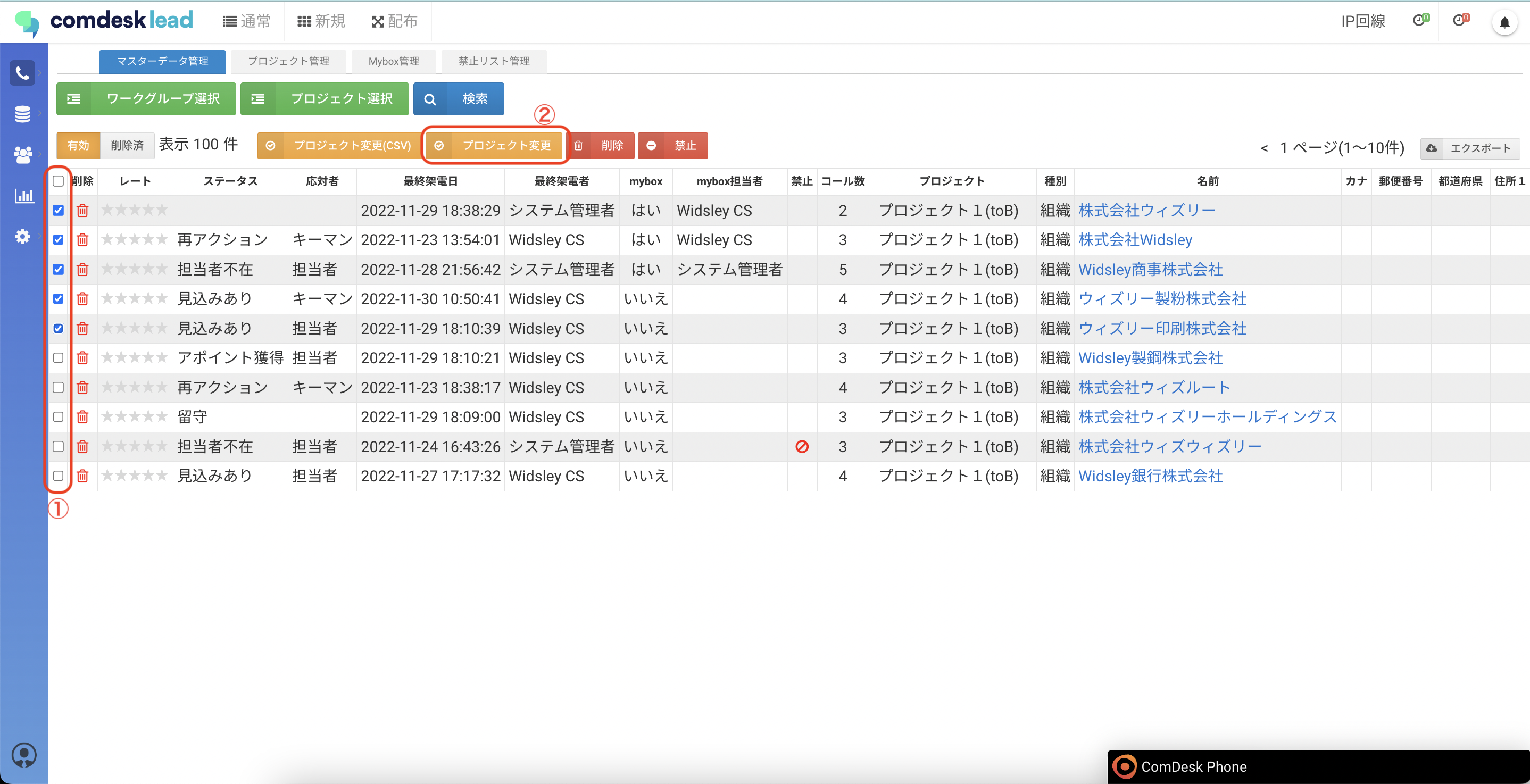Image resolution: width=1530 pixels, height=784 pixels.
Task: Go to previous page arrow
Action: tap(1264, 148)
